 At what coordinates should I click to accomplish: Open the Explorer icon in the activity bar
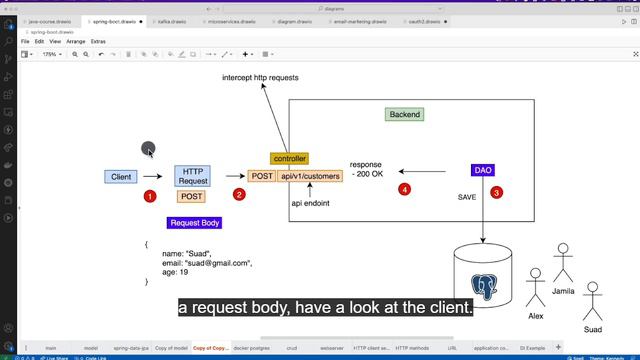tap(8, 24)
